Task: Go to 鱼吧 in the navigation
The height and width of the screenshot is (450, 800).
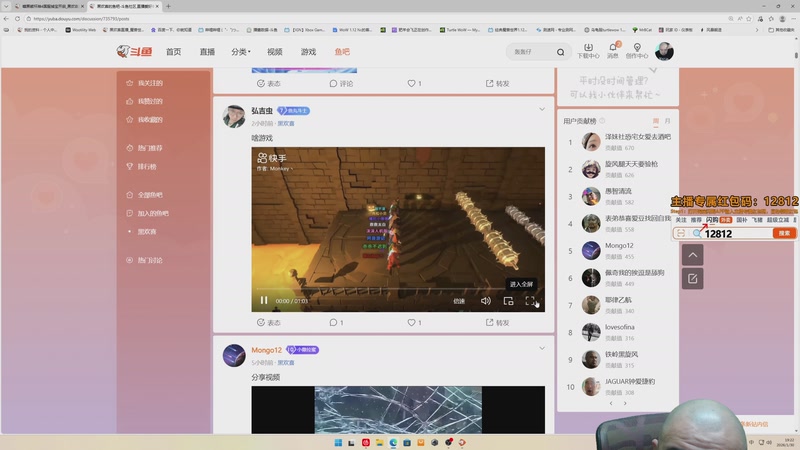Action: click(x=342, y=52)
